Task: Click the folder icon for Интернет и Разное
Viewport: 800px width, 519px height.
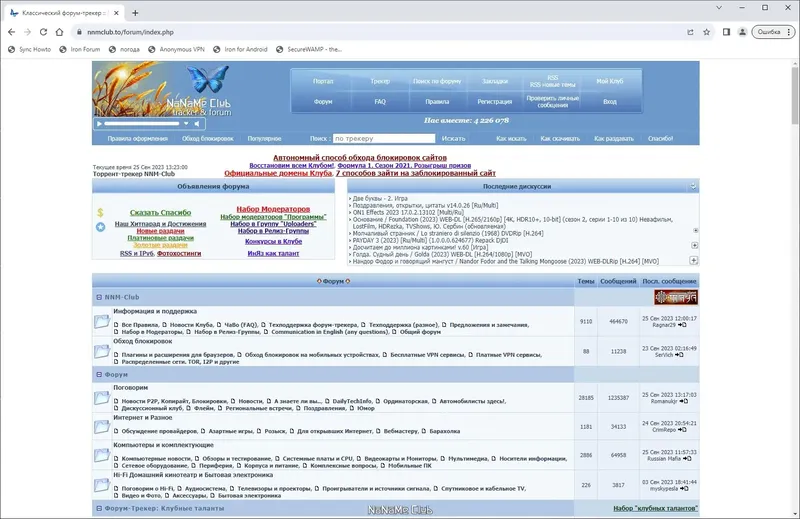Action: point(102,427)
